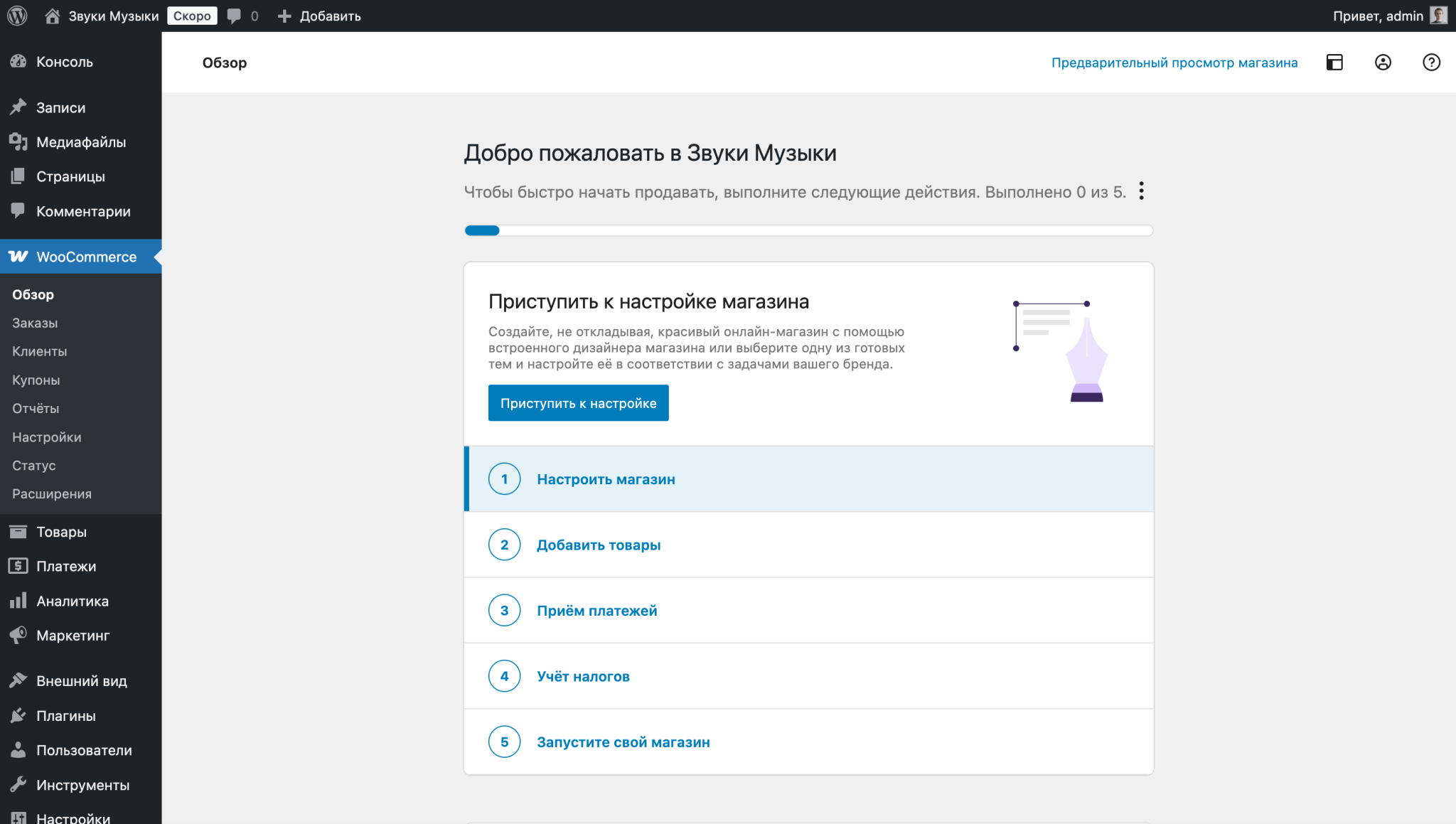1456x824 pixels.
Task: Open the Аналитика analytics icon
Action: tap(18, 601)
